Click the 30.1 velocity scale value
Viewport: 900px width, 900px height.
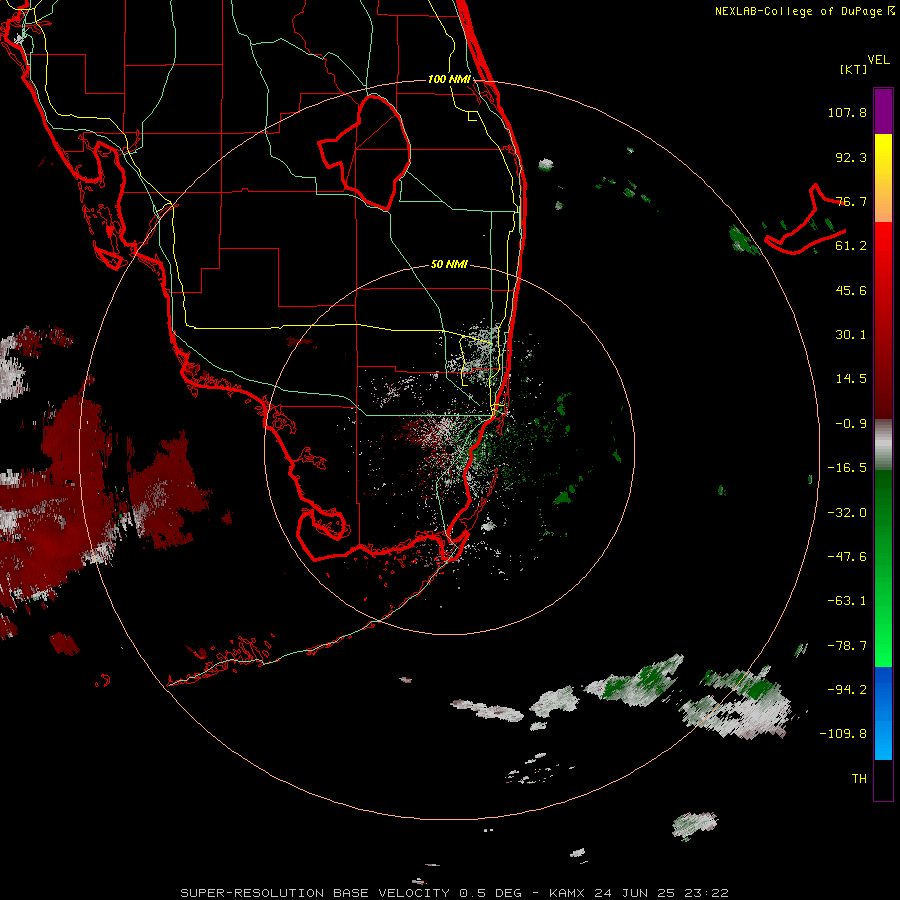pyautogui.click(x=851, y=335)
